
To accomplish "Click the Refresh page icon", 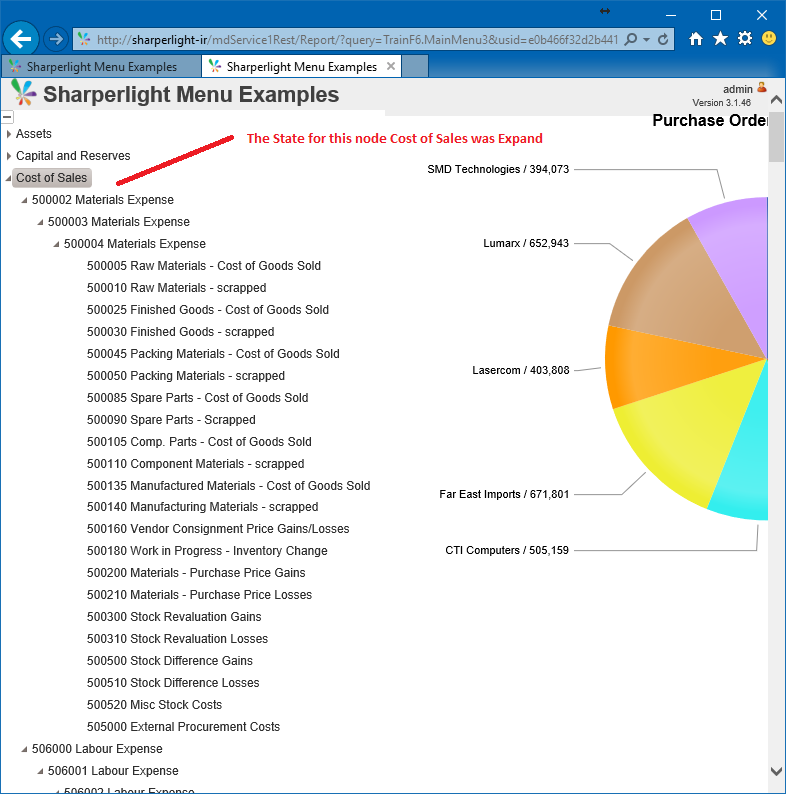I will (x=663, y=39).
